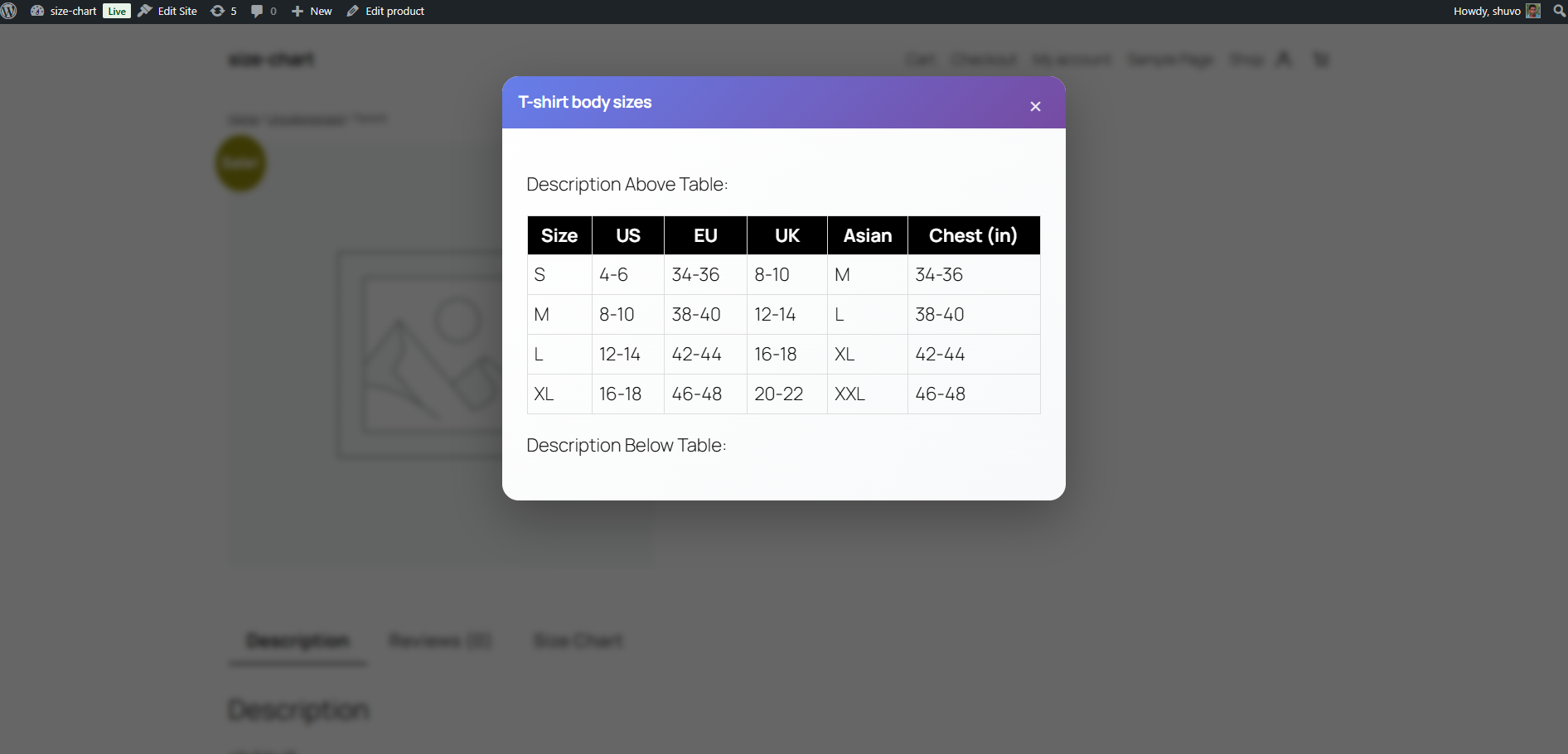Open the Sample Page menu link

[x=1169, y=59]
